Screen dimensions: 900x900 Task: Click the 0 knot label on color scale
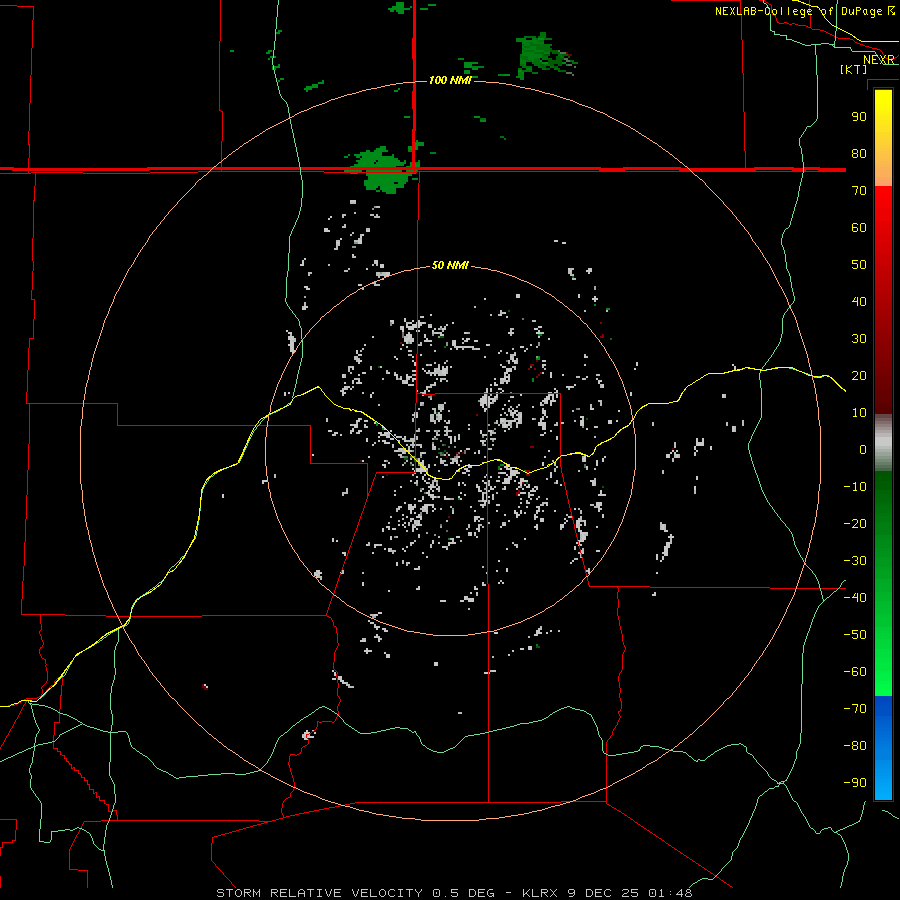tap(863, 449)
